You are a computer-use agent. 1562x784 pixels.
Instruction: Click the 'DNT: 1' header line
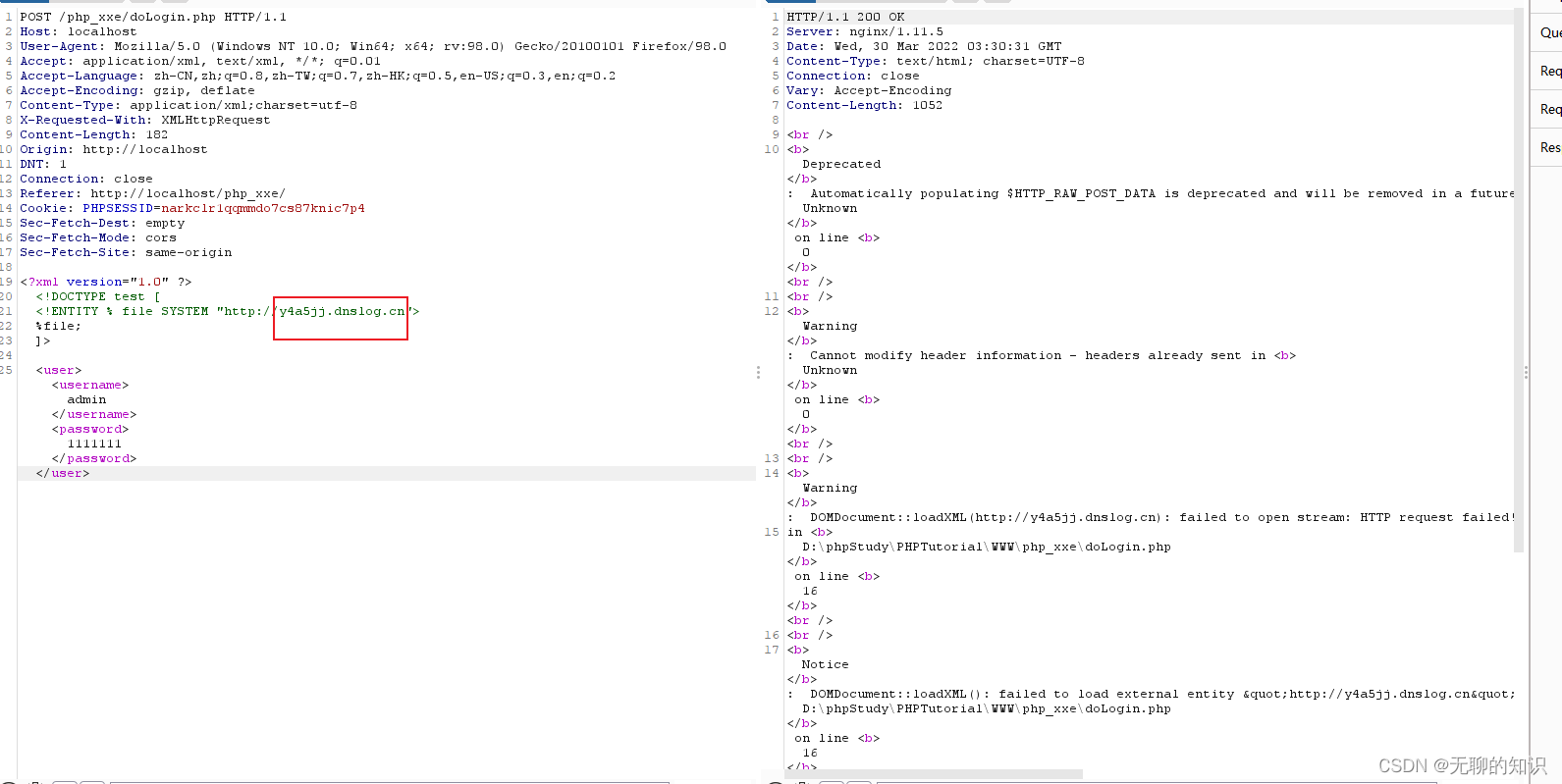(x=43, y=164)
